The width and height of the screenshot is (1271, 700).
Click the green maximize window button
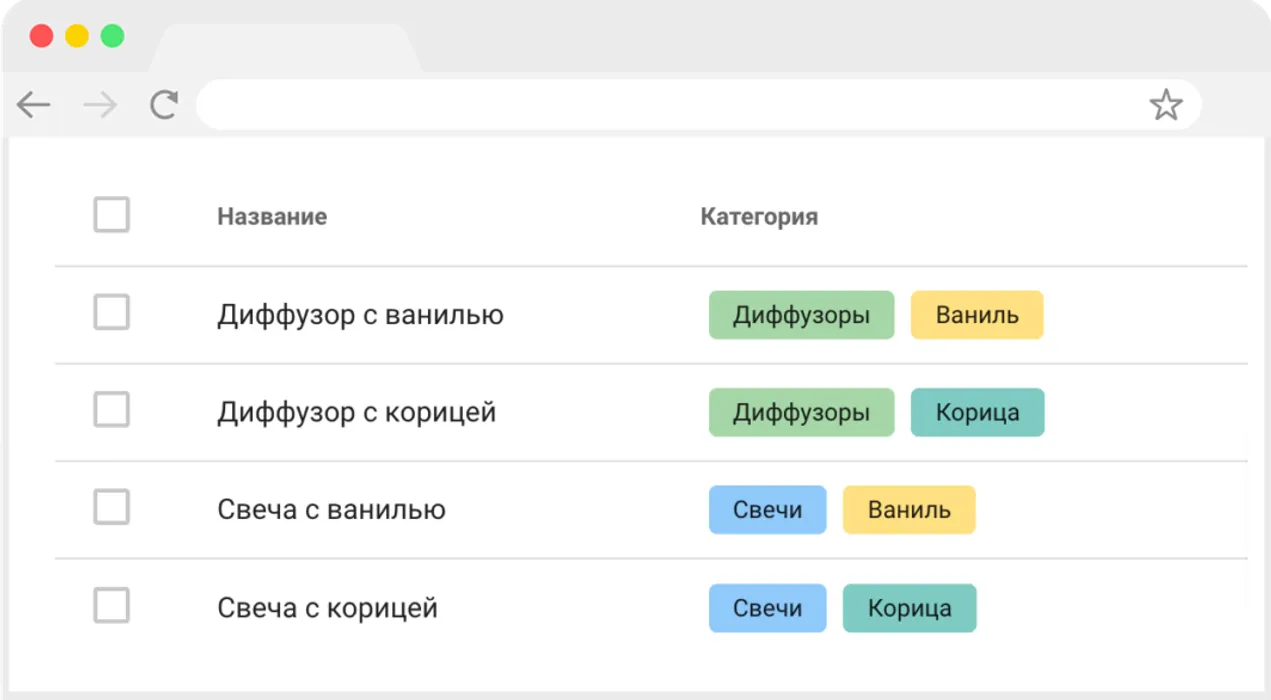click(113, 37)
